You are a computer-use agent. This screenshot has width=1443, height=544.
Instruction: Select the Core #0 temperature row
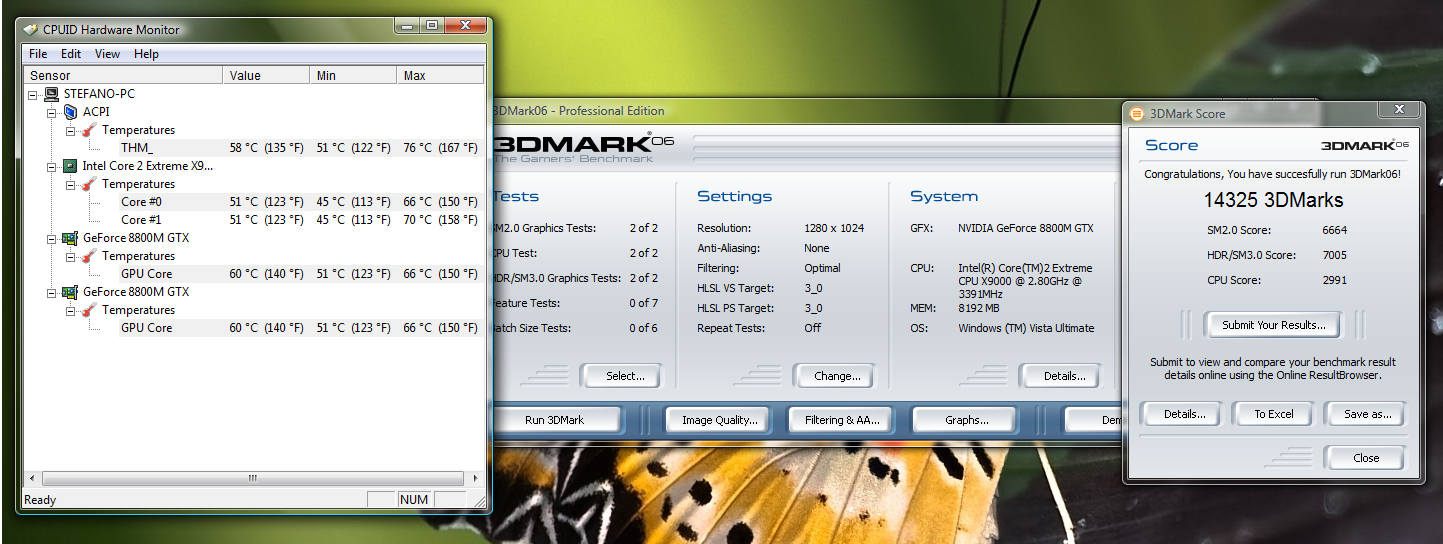tap(301, 202)
